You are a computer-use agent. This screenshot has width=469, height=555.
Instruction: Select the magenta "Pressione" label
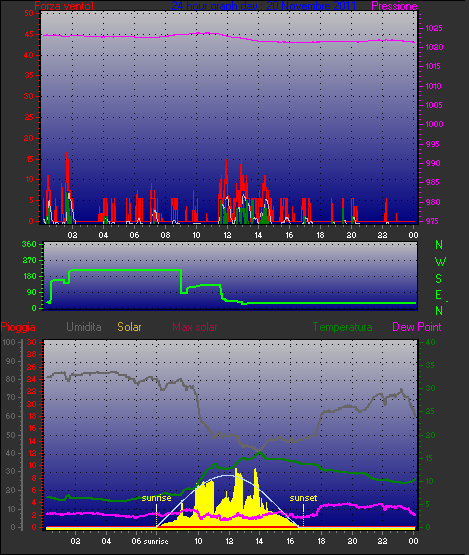394,6
